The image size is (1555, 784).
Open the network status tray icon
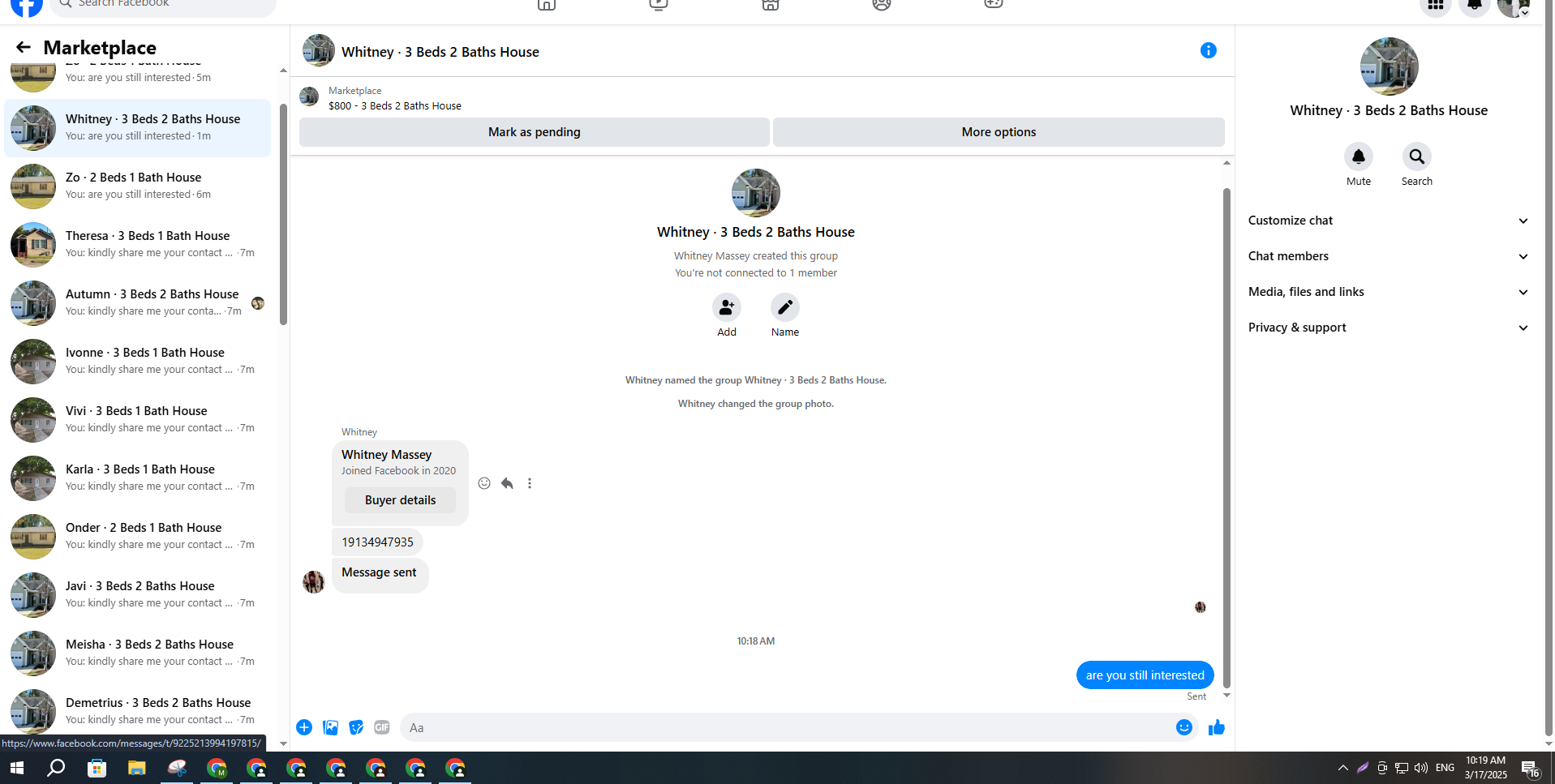tap(1401, 768)
